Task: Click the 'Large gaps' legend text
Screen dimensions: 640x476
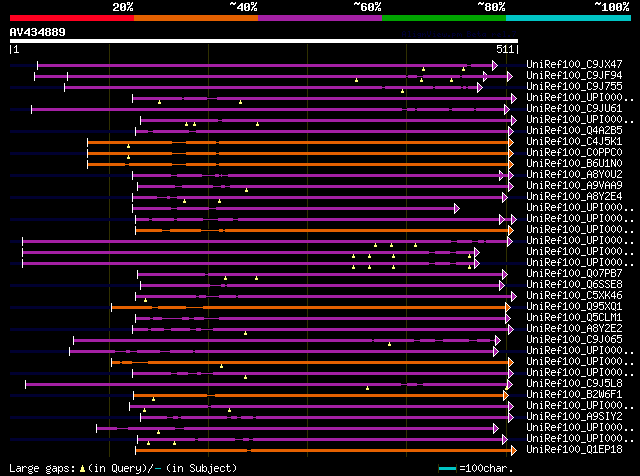Action: (x=42, y=469)
